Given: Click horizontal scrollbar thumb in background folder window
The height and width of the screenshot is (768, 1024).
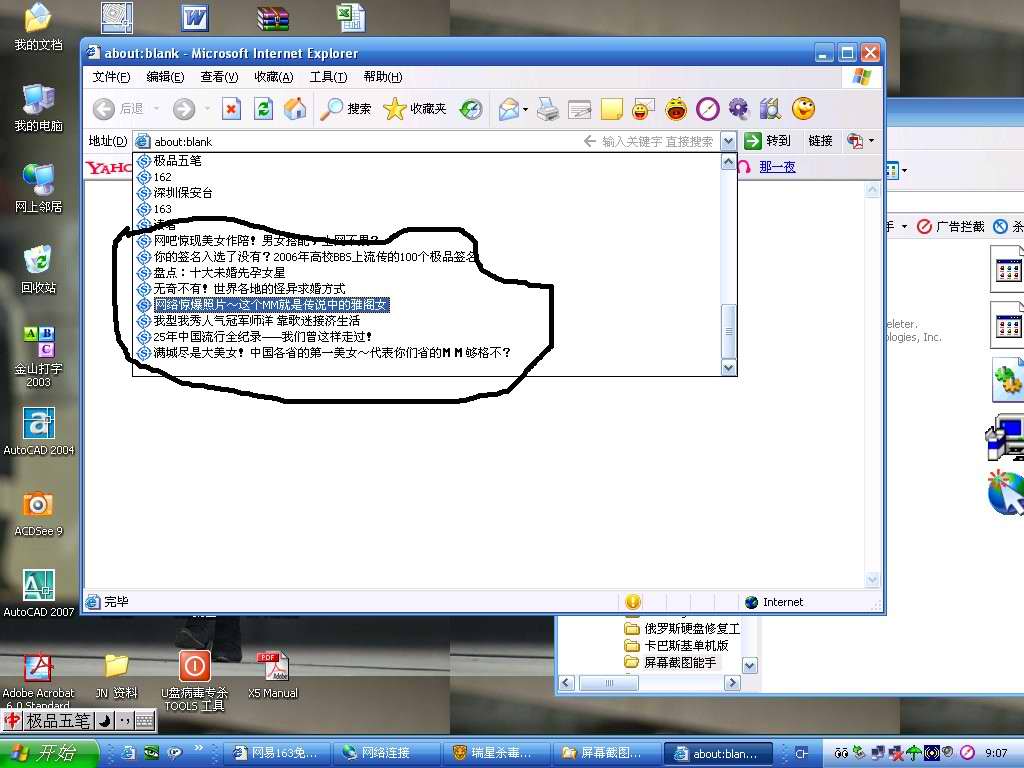Looking at the screenshot, I should point(609,683).
